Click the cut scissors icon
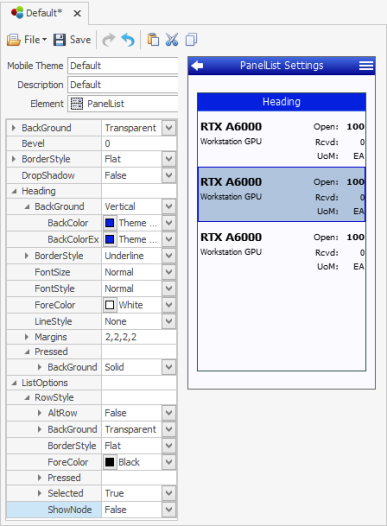This screenshot has width=387, height=526. coord(172,40)
